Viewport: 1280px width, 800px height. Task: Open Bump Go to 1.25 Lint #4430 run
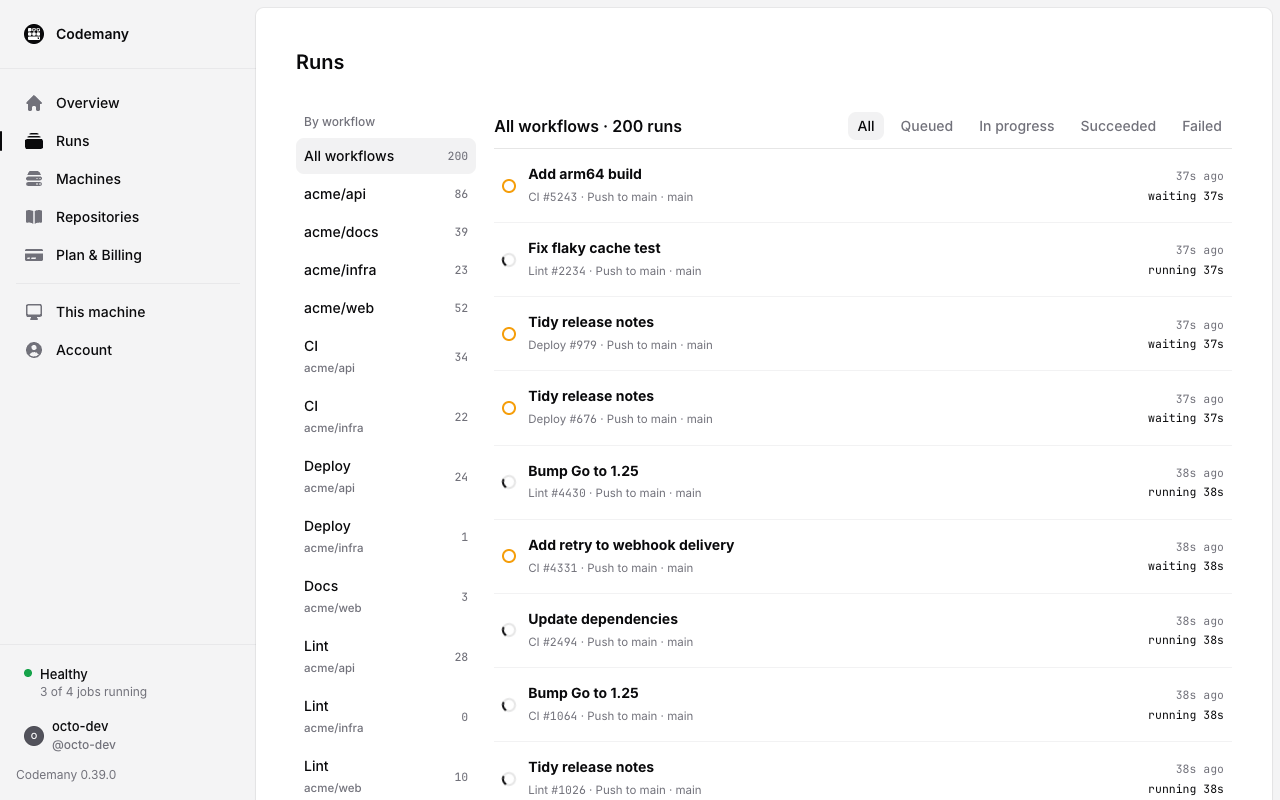(863, 482)
